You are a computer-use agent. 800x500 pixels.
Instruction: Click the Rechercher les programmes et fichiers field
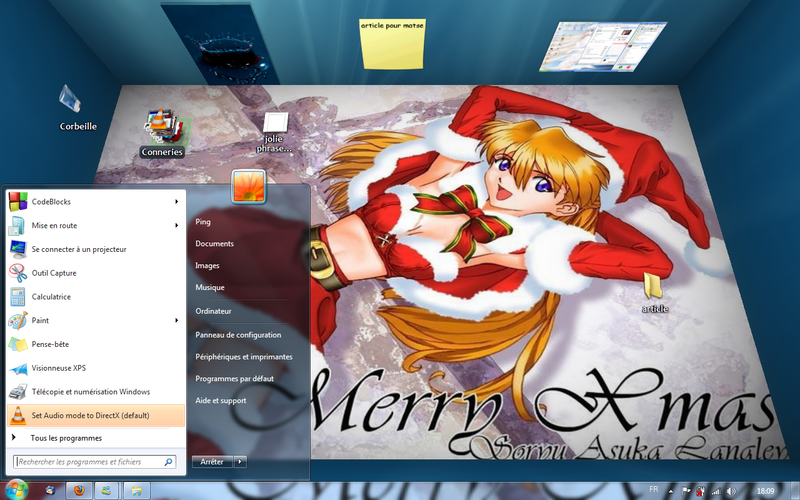(x=94, y=462)
